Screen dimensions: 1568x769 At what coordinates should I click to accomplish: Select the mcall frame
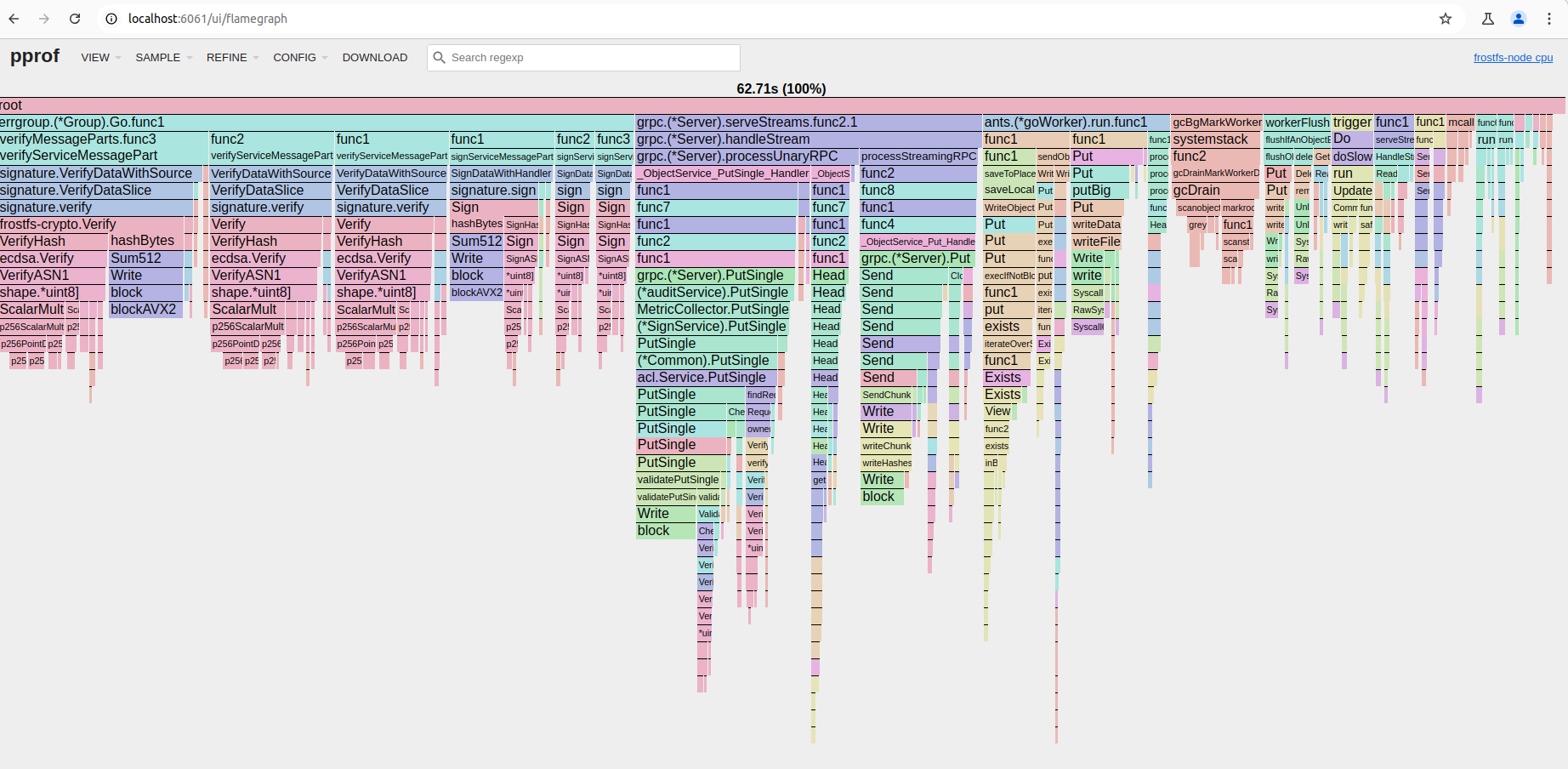1461,122
